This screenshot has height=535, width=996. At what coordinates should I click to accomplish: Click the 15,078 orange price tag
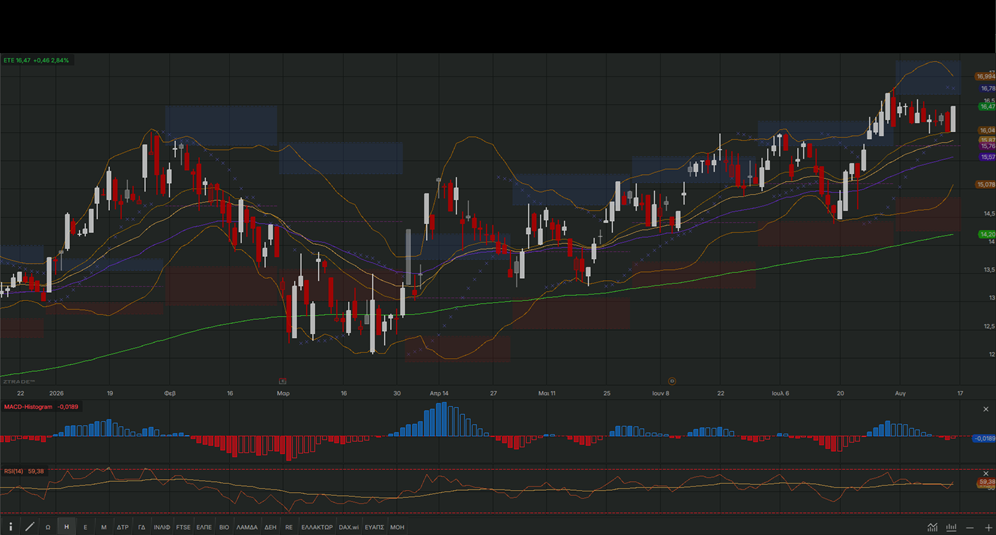click(986, 185)
